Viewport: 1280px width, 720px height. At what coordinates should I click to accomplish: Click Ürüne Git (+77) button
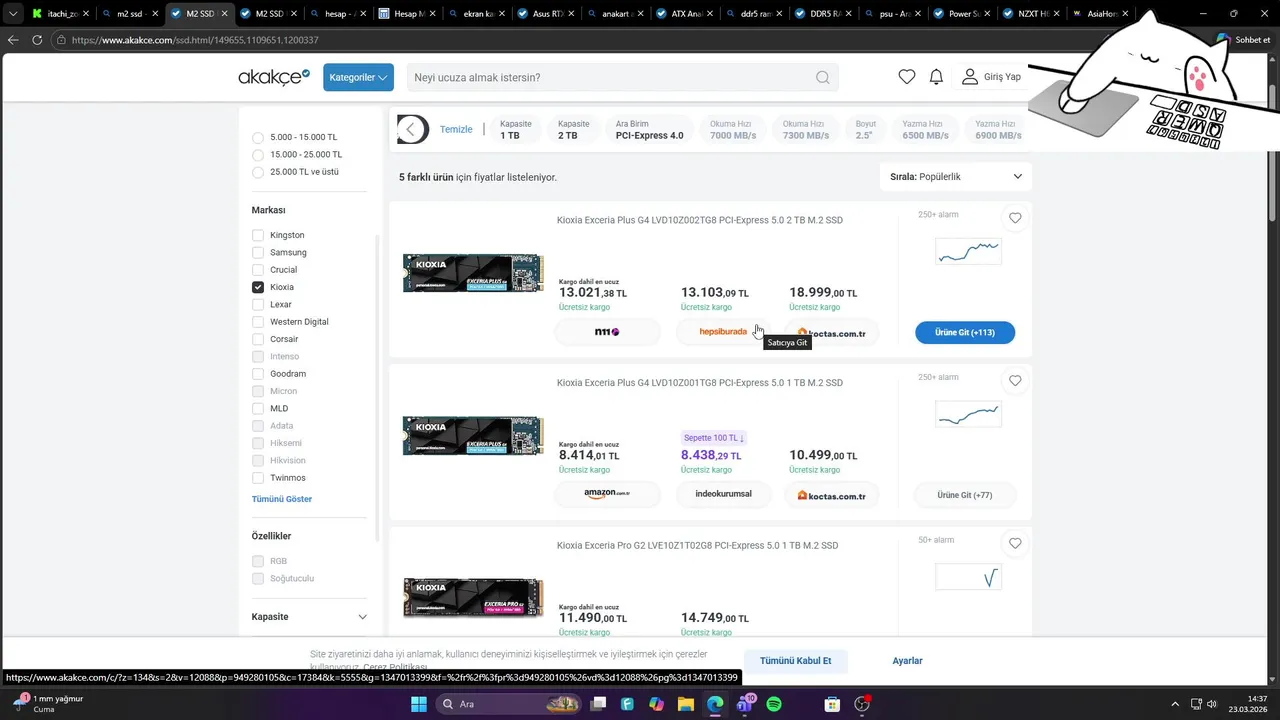coord(965,495)
